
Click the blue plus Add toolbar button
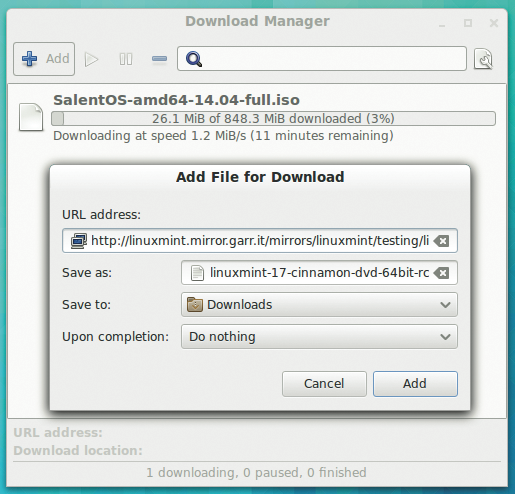point(44,59)
